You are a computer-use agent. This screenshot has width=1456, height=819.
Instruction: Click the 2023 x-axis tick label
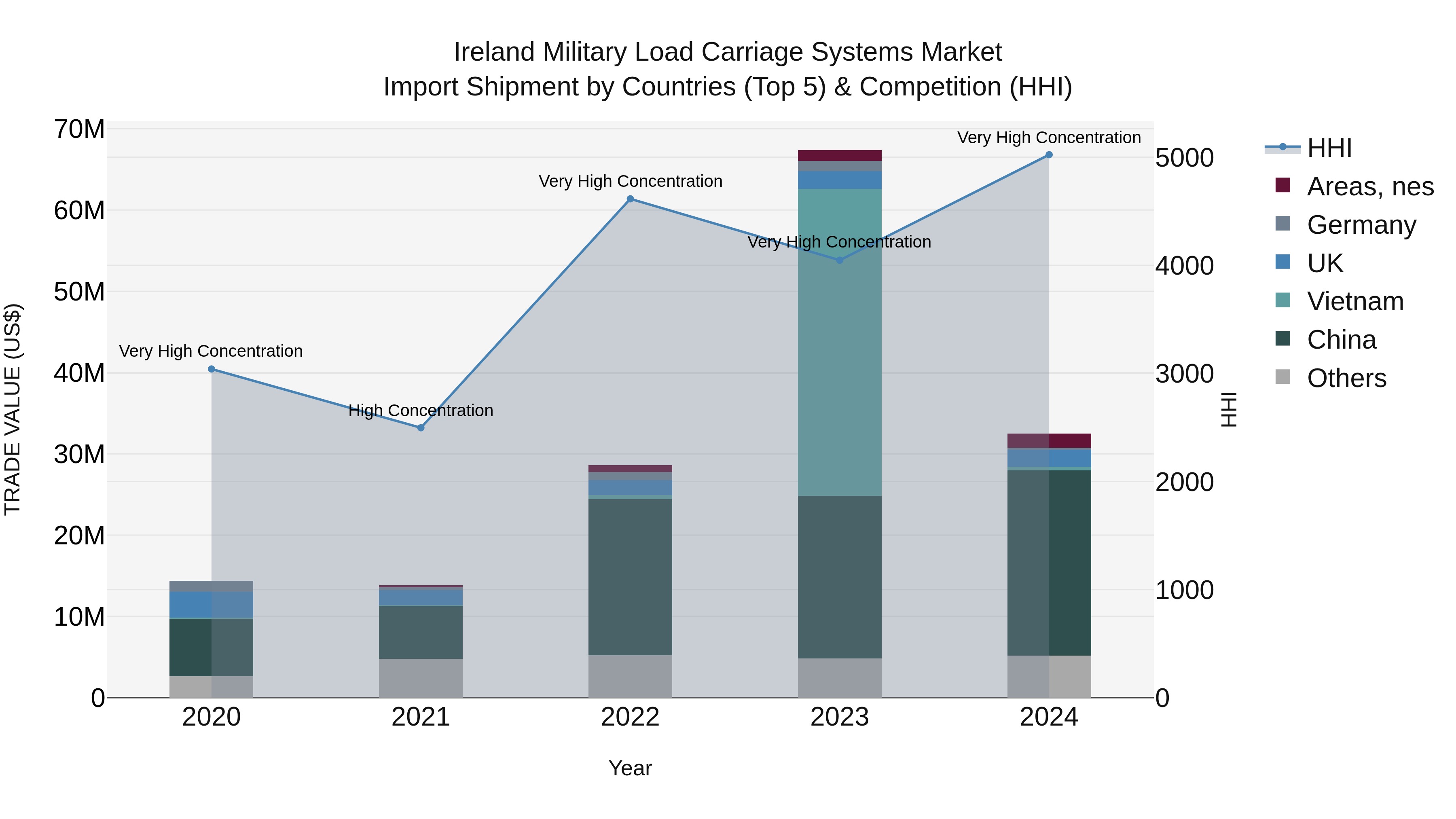pyautogui.click(x=839, y=717)
